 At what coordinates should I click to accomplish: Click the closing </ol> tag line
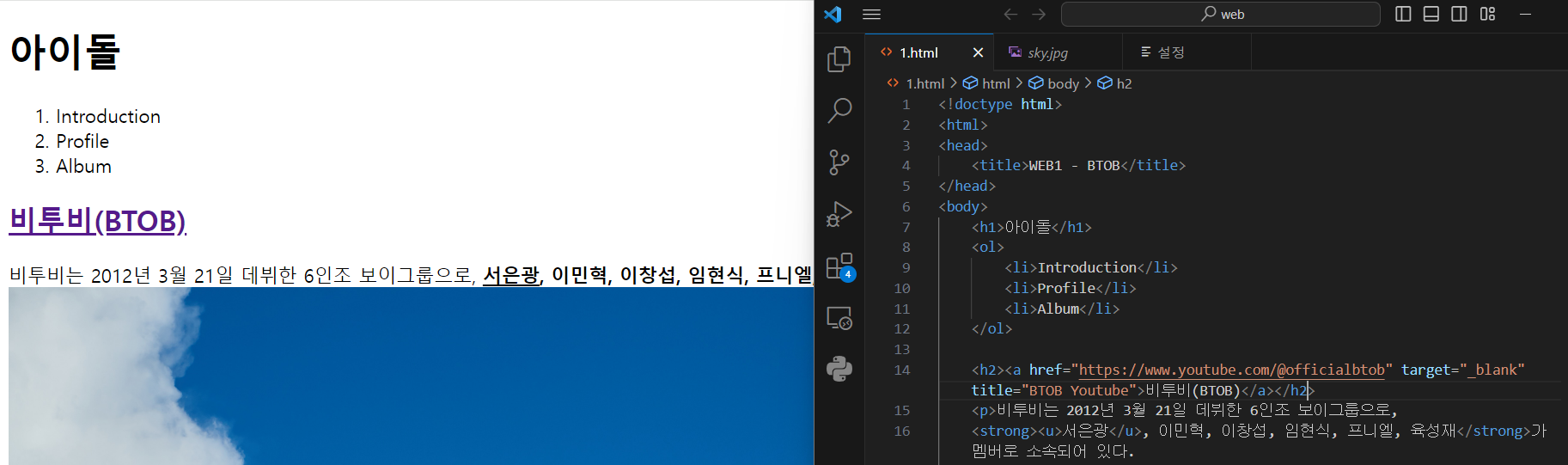[991, 328]
